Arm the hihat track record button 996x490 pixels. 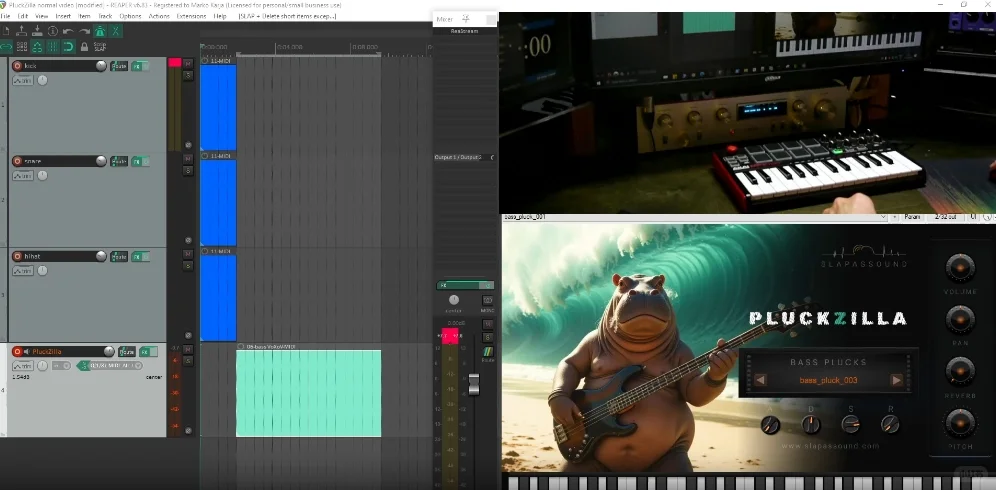tap(17, 256)
